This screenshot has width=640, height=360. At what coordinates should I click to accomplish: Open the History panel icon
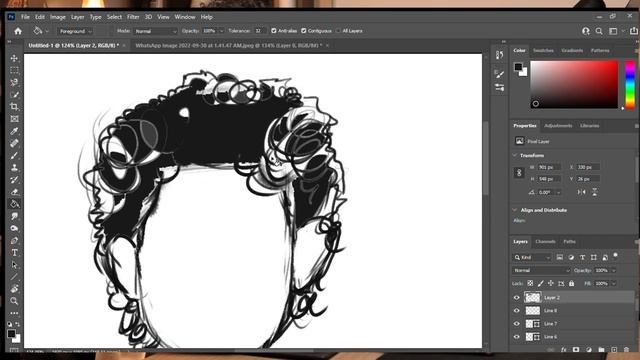500,55
